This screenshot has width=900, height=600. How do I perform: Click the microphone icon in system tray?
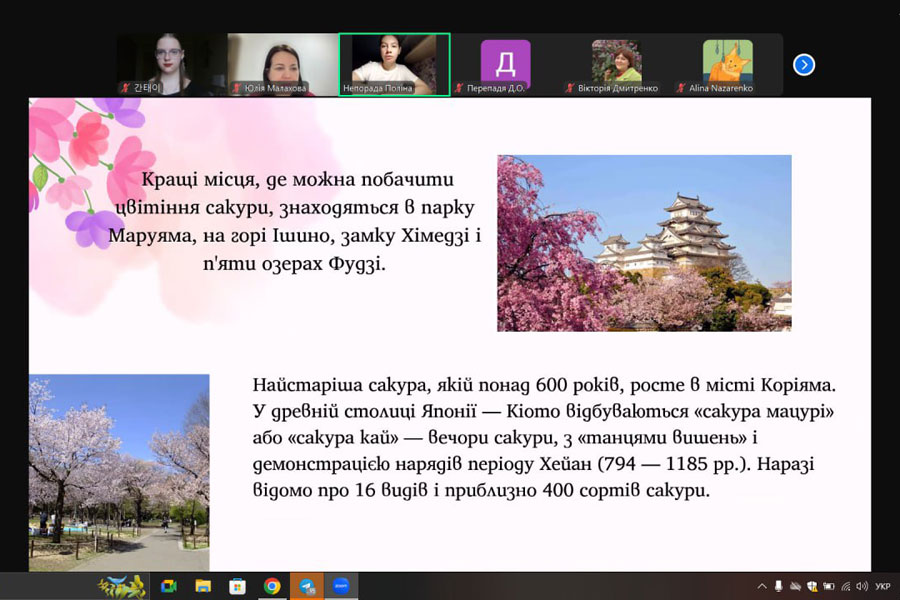click(x=779, y=586)
